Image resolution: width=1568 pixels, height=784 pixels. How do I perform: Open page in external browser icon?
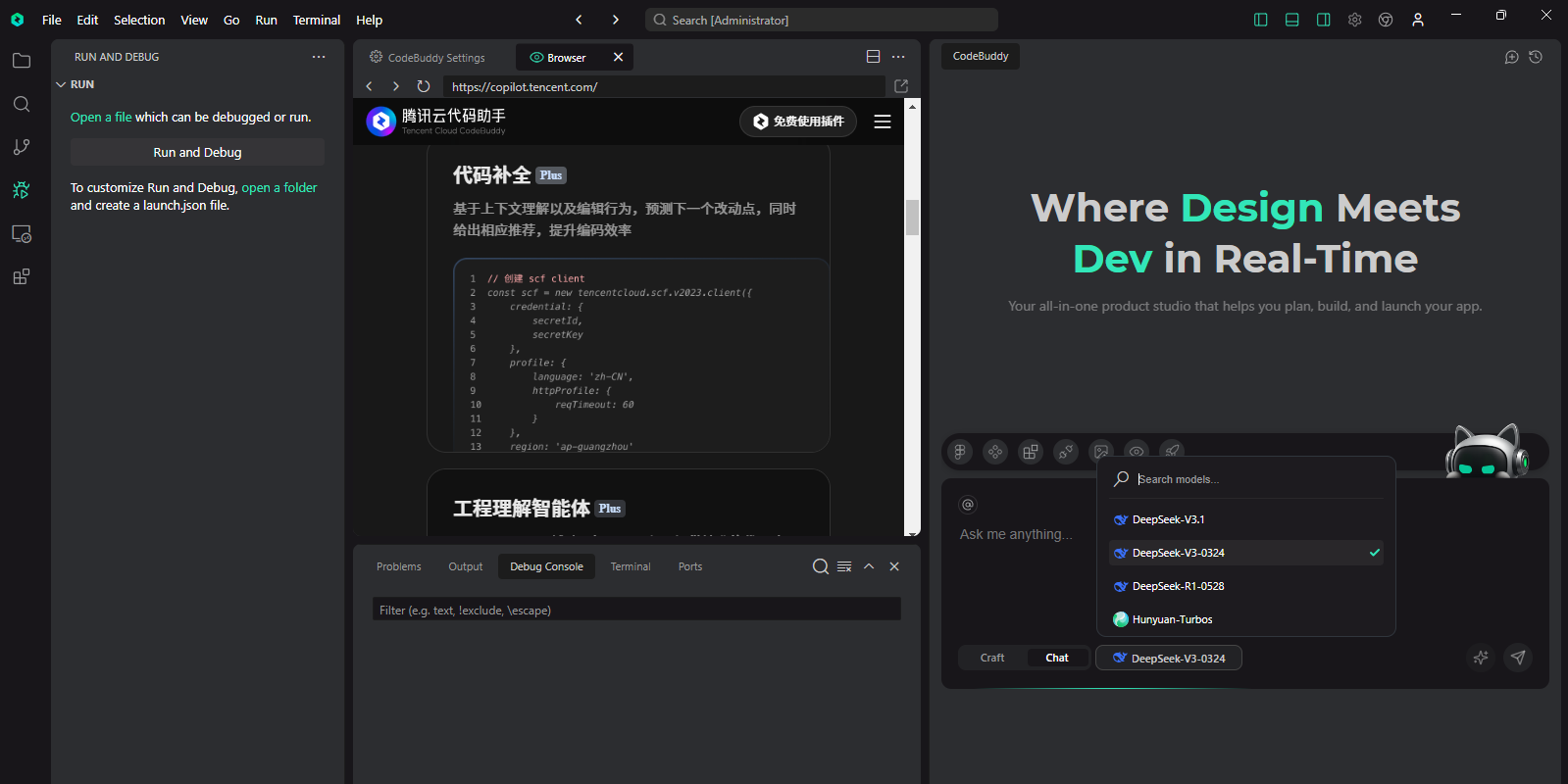(x=901, y=86)
